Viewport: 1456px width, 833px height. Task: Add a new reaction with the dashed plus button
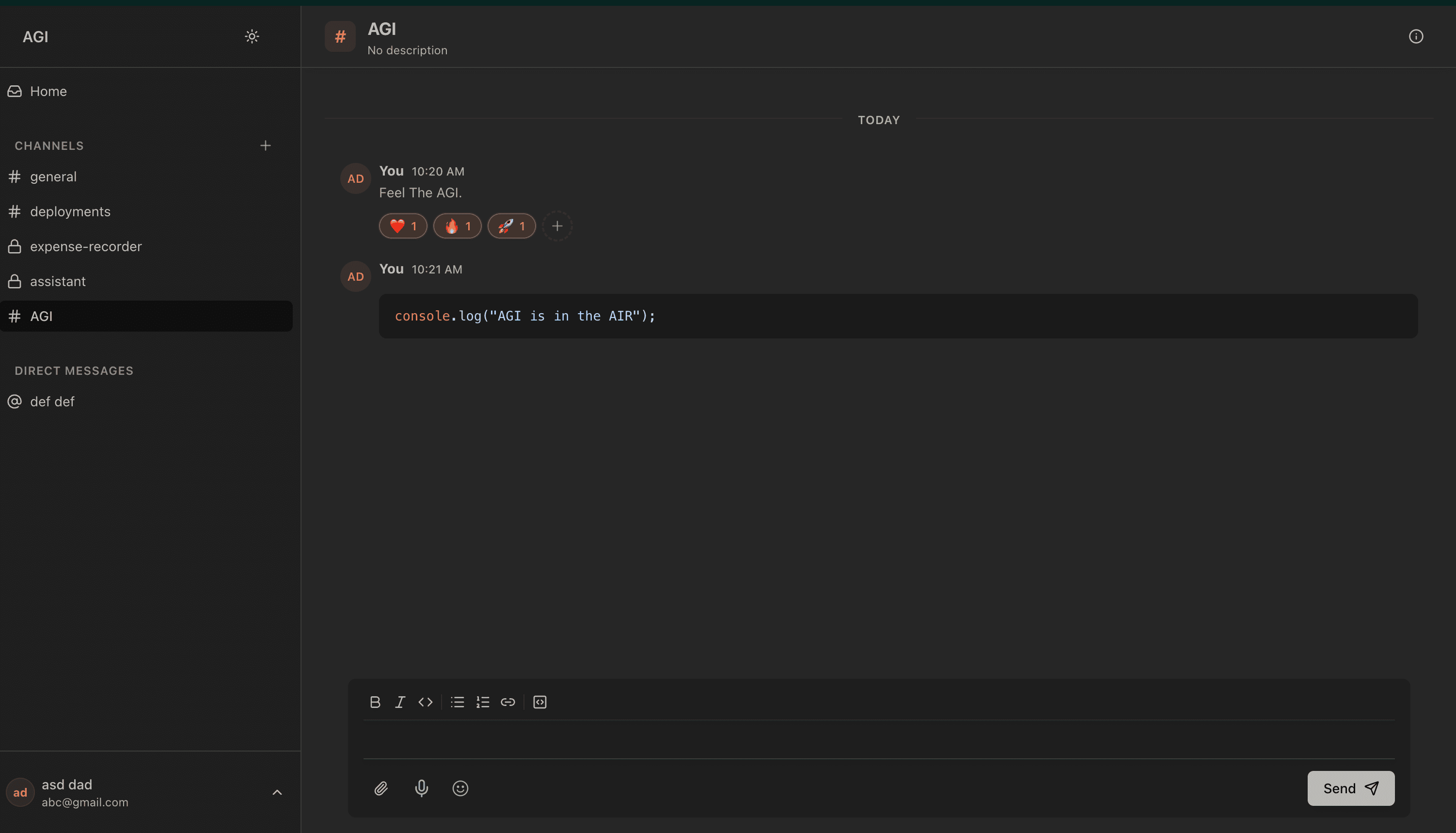click(557, 226)
